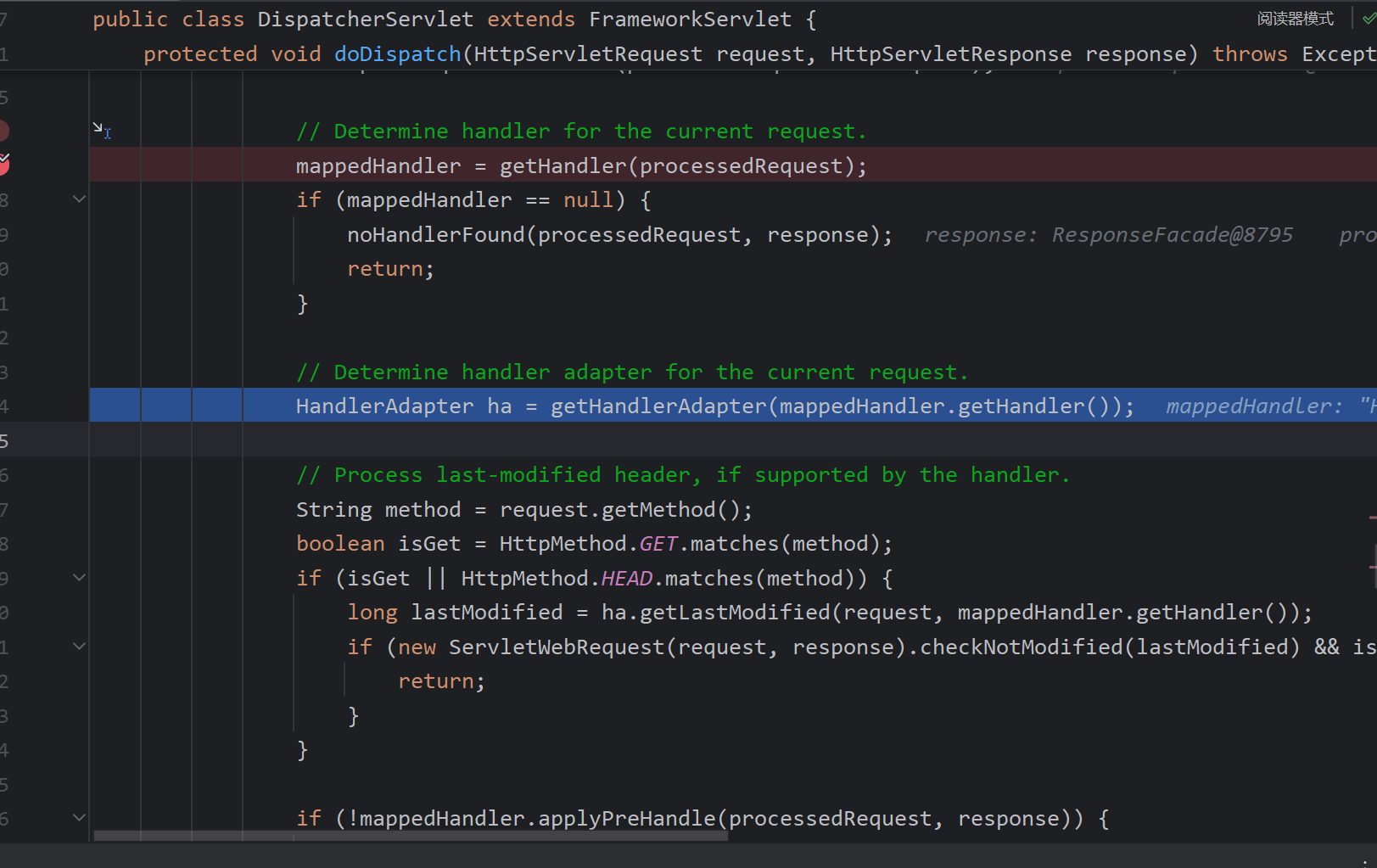Click the throws keyword in method signature
Viewport: 1377px width, 868px height.
1250,54
